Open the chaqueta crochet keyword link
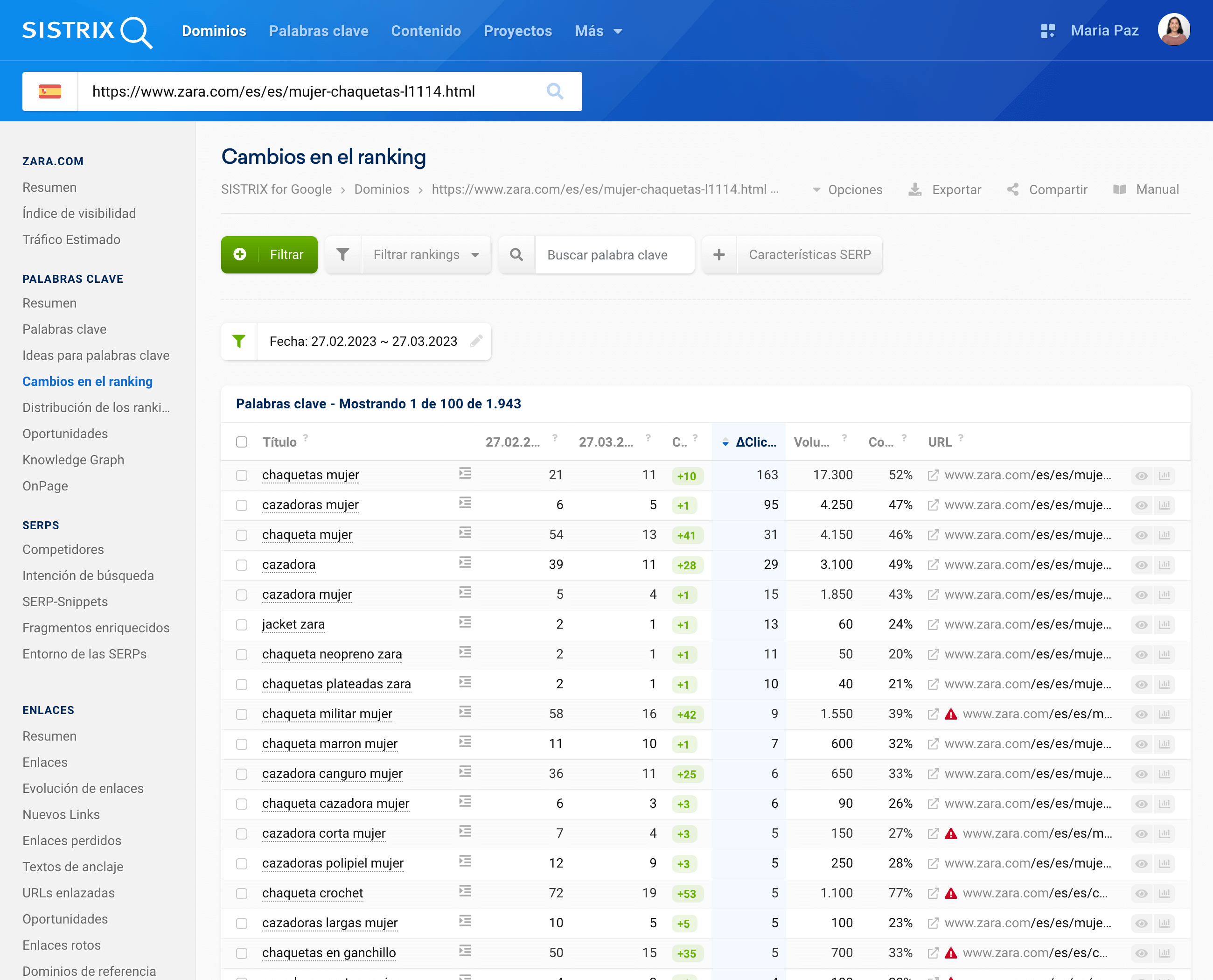This screenshot has width=1213, height=980. coord(312,892)
